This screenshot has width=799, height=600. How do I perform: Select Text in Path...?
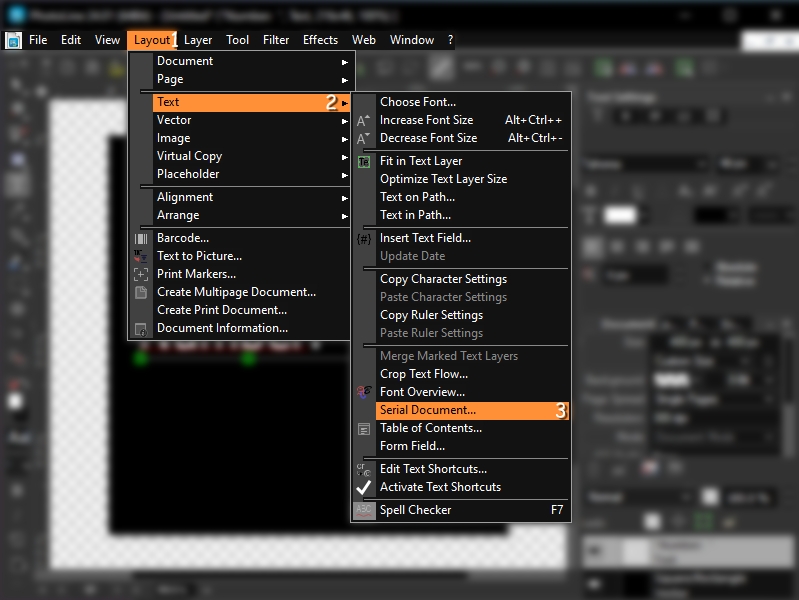click(415, 215)
